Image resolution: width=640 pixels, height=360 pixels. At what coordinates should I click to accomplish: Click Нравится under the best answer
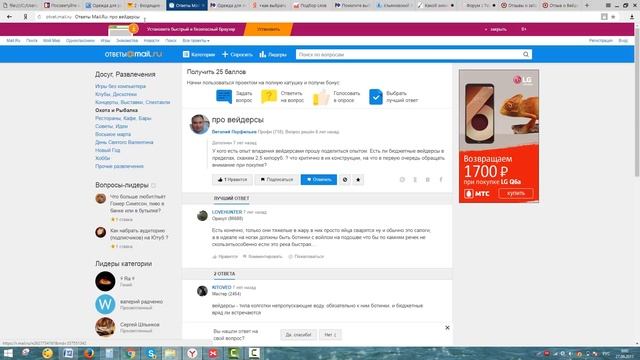(225, 256)
